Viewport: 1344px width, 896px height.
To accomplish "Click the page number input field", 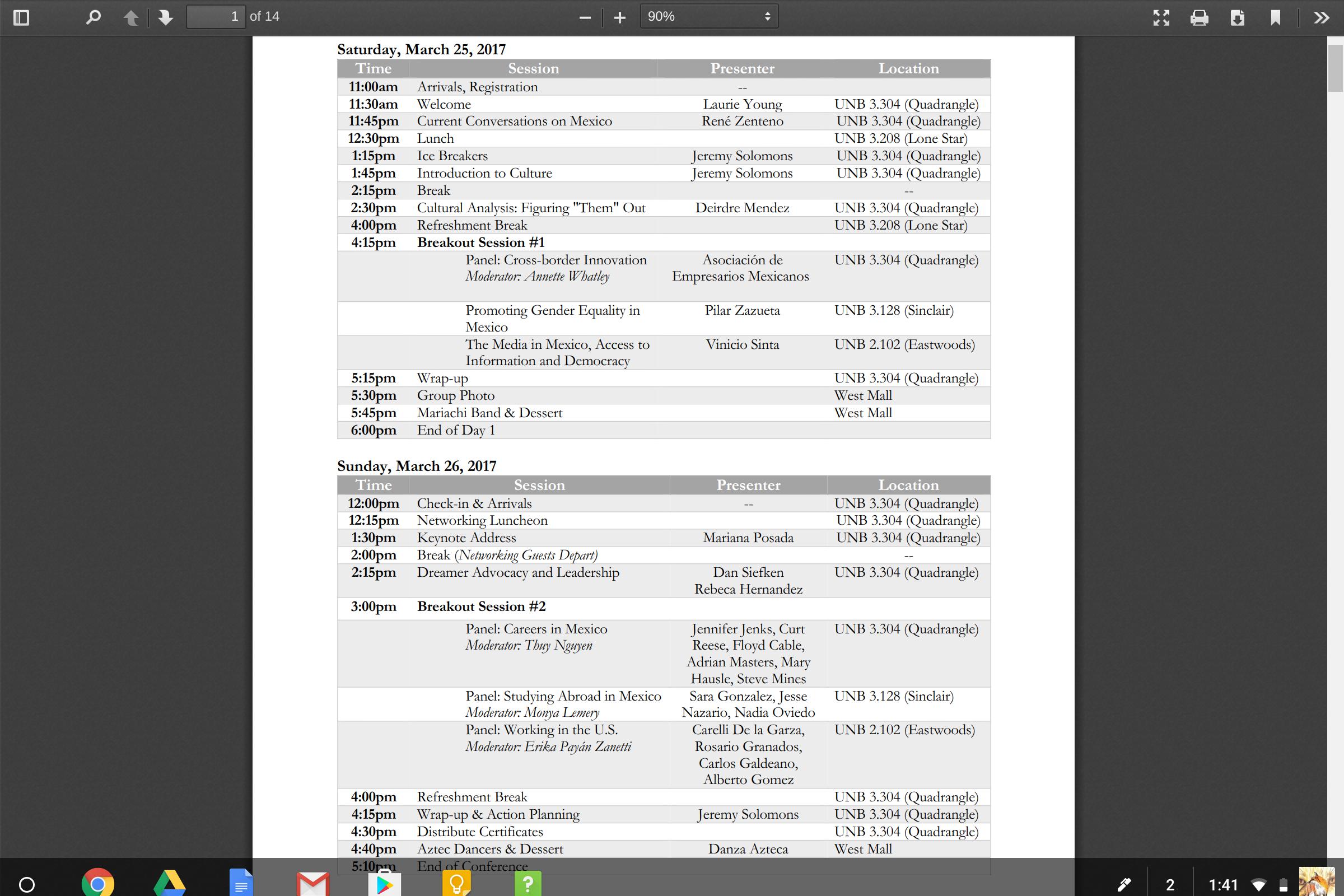I will click(x=216, y=16).
